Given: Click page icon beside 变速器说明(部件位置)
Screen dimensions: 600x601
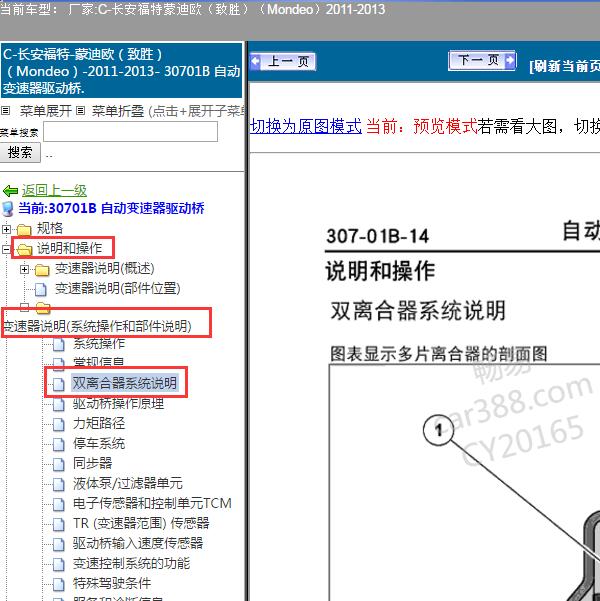Looking at the screenshot, I should click(x=41, y=289).
